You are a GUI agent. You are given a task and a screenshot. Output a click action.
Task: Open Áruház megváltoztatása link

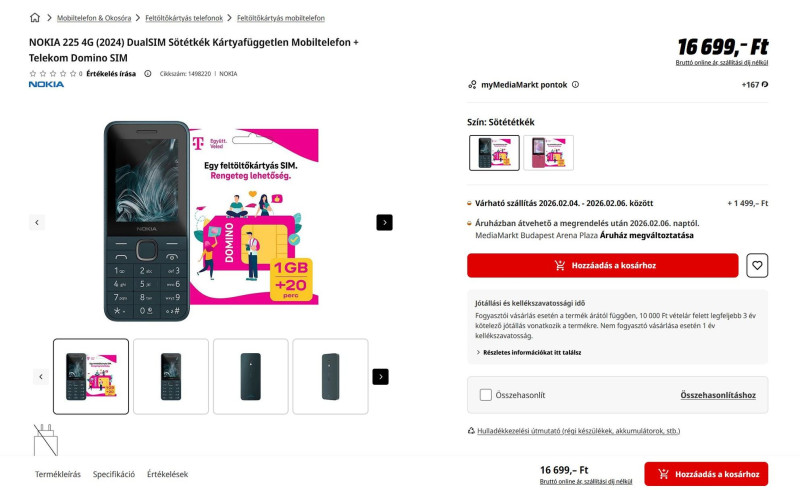tap(646, 235)
